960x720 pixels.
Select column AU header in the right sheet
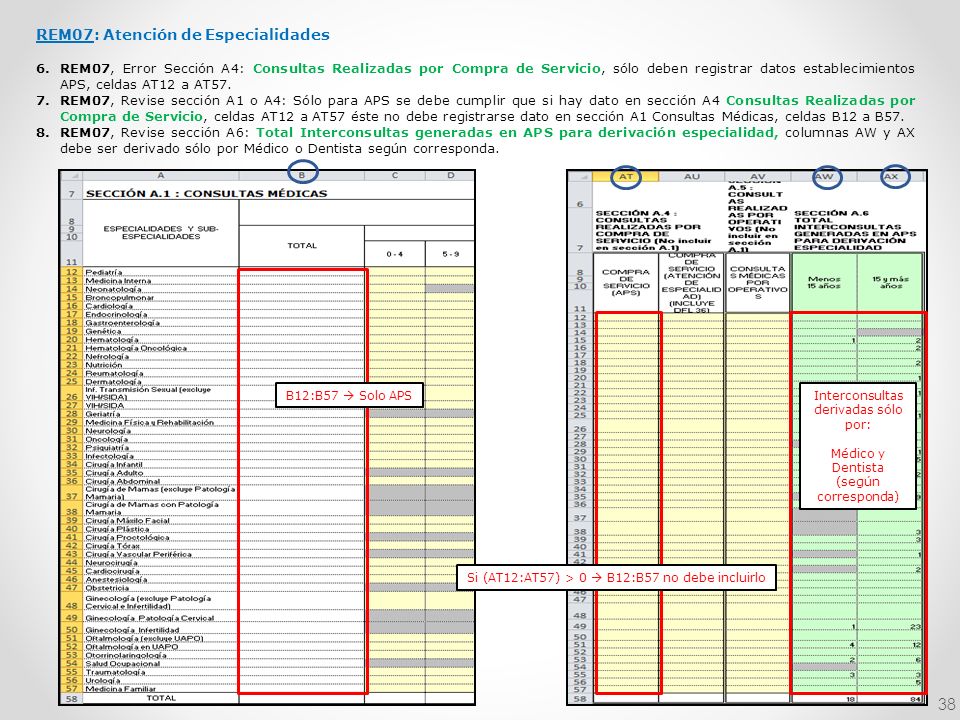[x=692, y=176]
